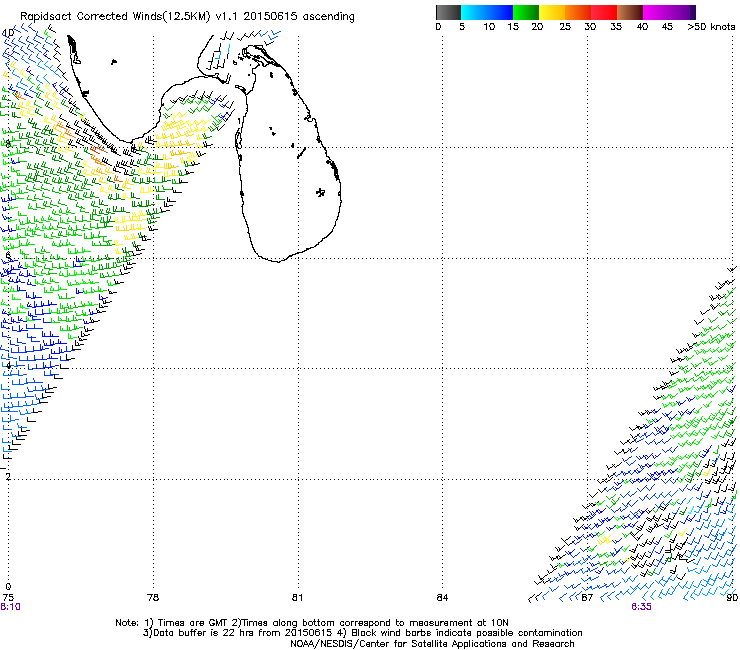Click the NOAA/NESDIS credit line
The width and height of the screenshot is (740, 650).
click(x=432, y=644)
